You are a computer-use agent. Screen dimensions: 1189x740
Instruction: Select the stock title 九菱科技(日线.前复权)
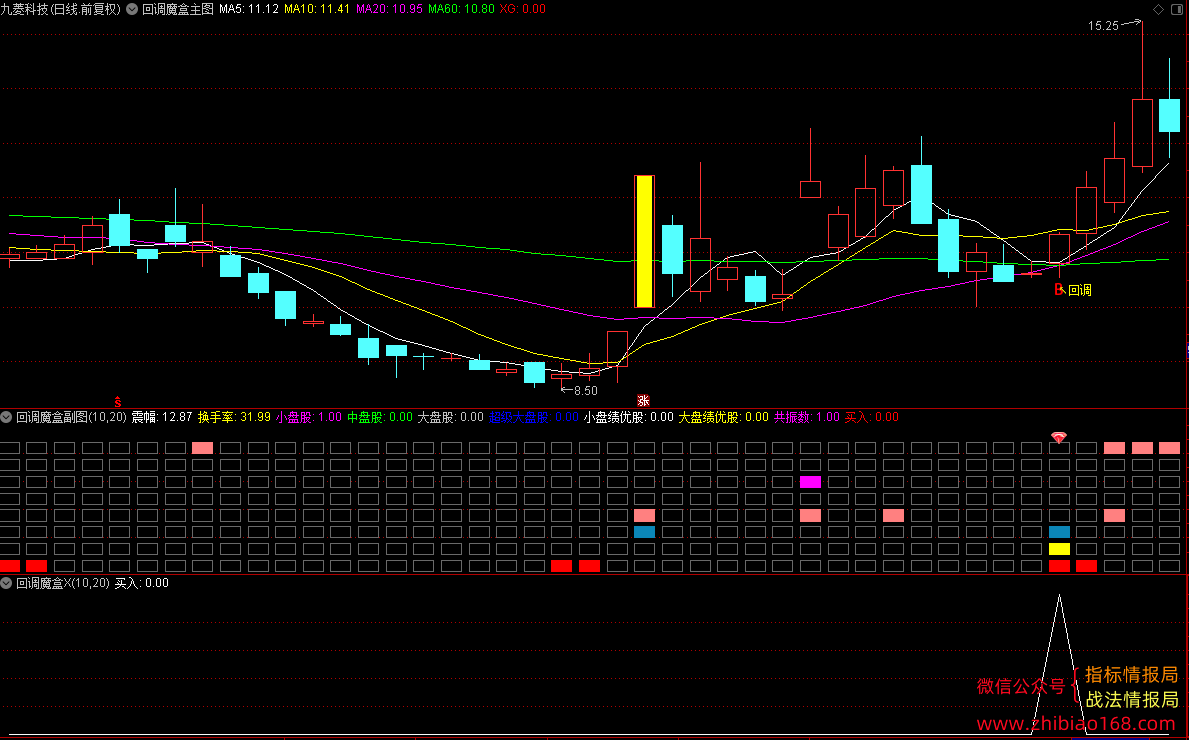pos(61,9)
